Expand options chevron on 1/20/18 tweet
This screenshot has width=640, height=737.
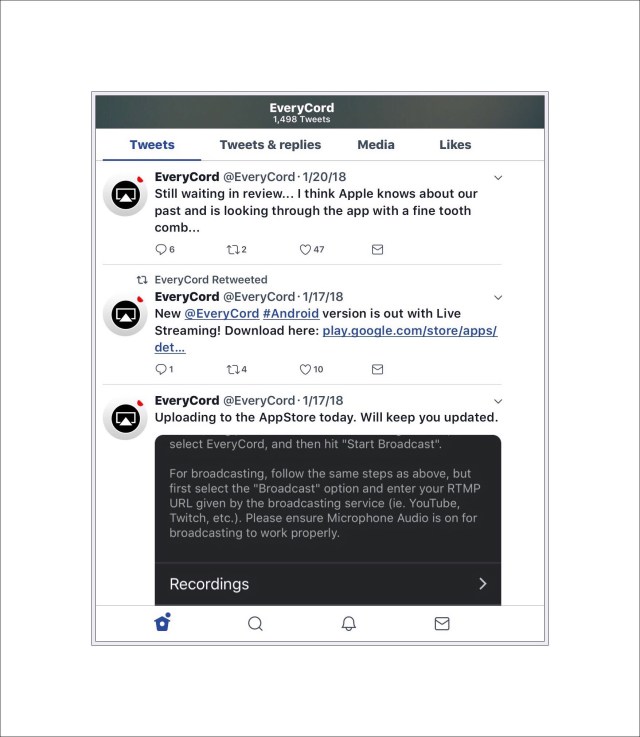pos(498,178)
